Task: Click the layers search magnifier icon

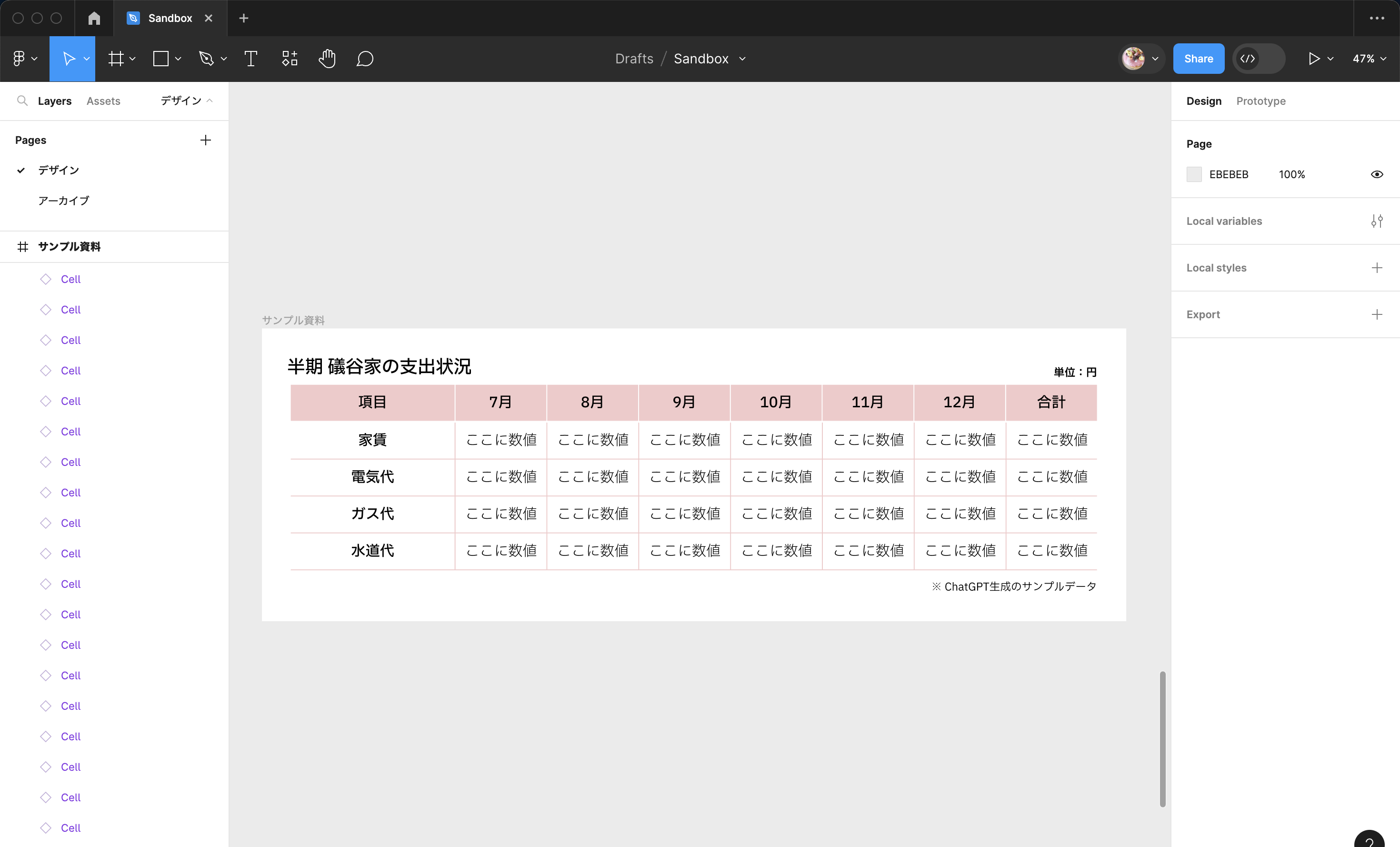Action: coord(22,101)
